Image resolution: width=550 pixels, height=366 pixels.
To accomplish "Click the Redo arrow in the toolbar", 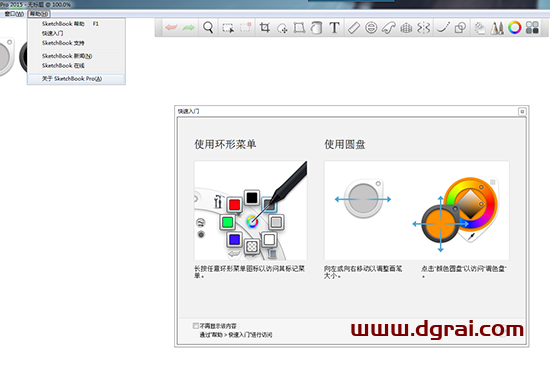I will [x=189, y=27].
